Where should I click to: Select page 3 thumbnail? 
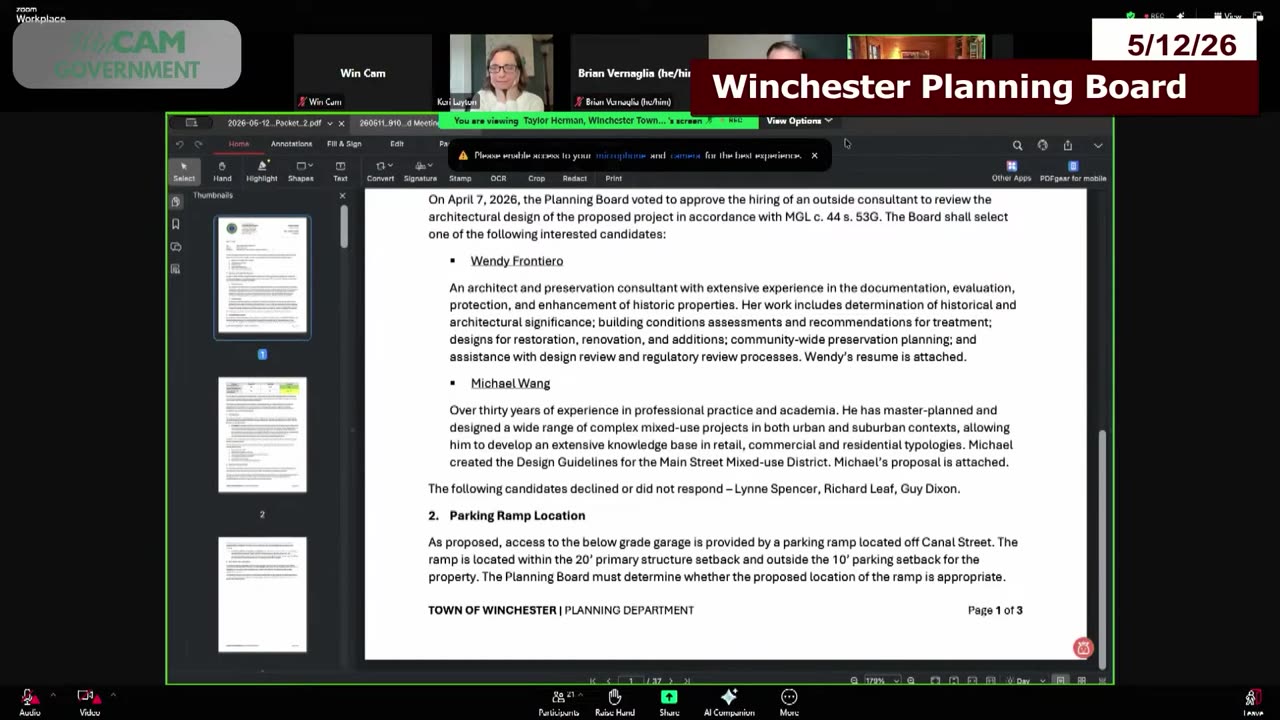[262, 594]
